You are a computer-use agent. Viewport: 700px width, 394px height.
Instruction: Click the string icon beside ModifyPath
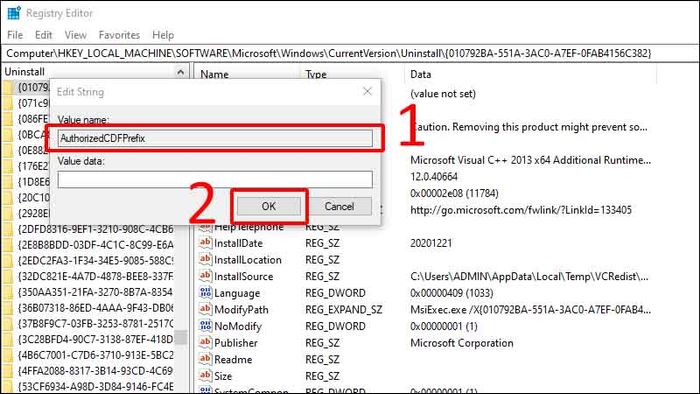[205, 309]
